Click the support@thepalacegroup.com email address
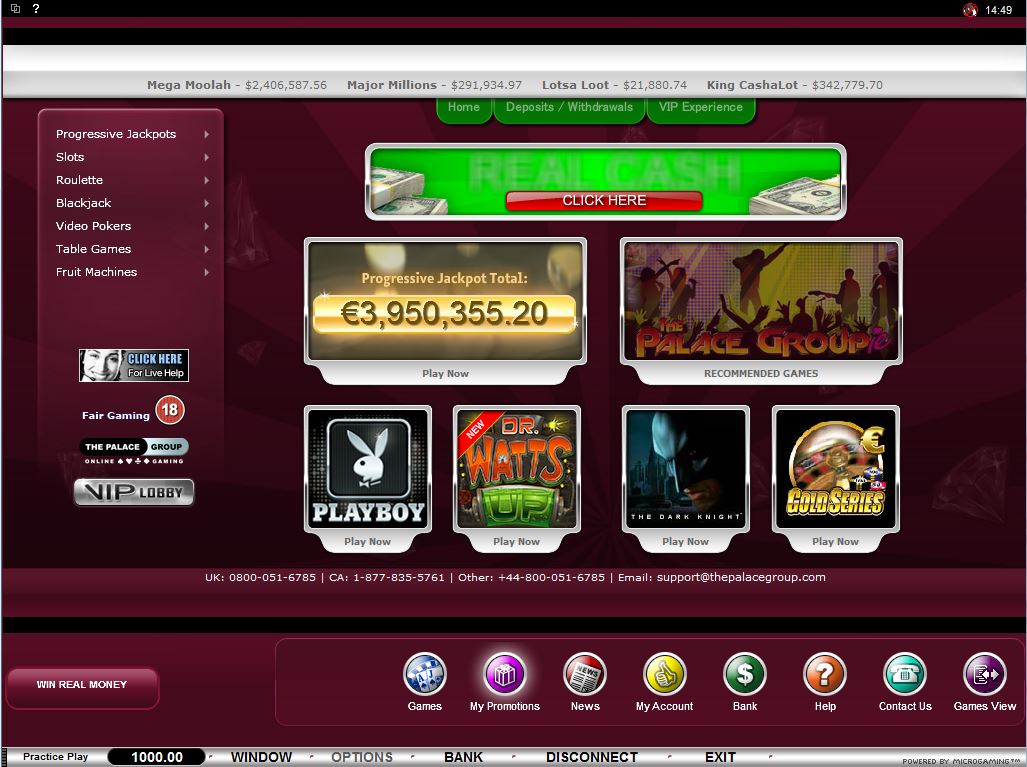The image size is (1027, 767). tap(741, 577)
